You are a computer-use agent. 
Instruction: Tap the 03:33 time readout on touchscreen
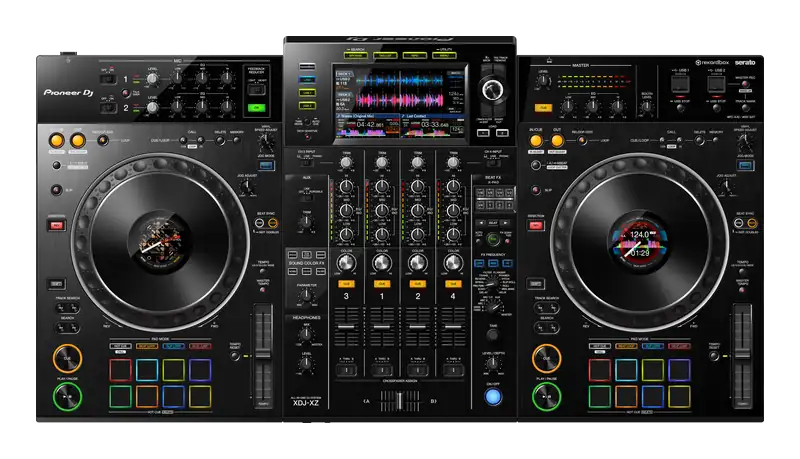(435, 124)
